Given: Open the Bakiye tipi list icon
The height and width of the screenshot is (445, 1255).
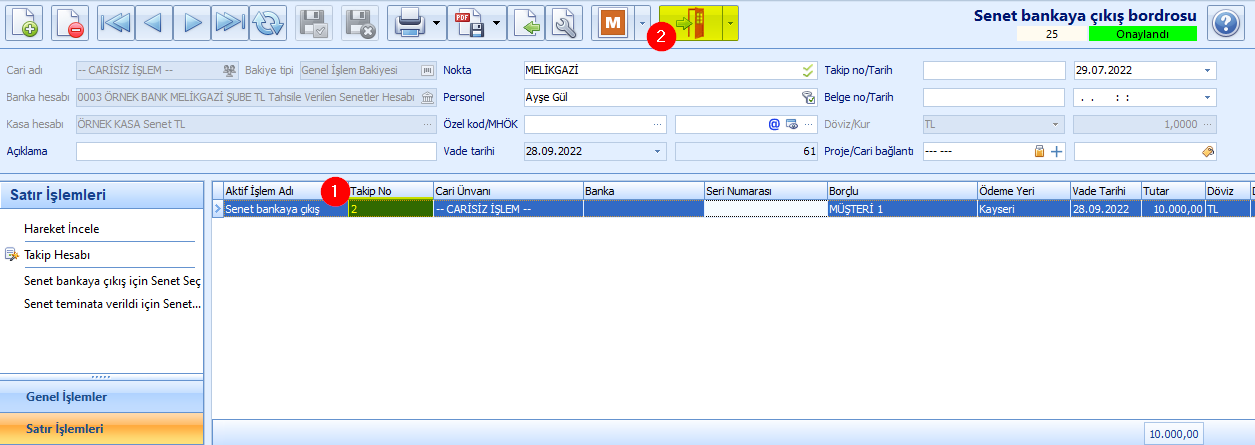Looking at the screenshot, I should (x=428, y=70).
